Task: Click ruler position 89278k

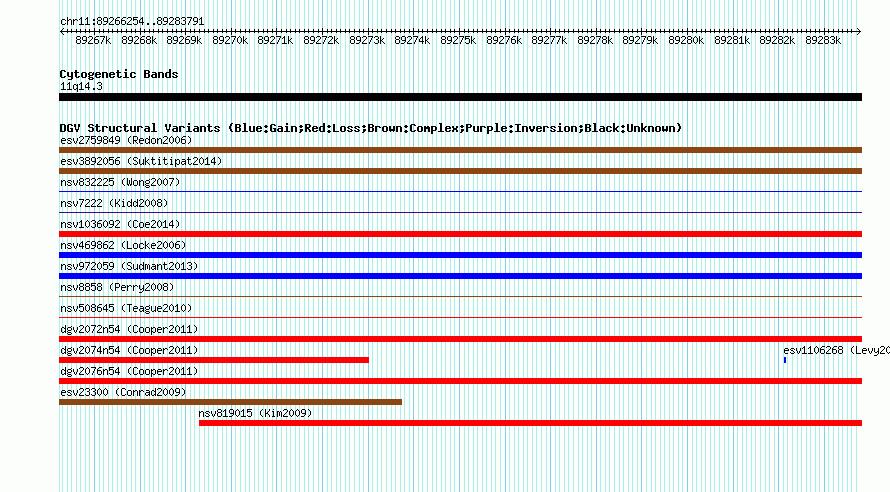Action: point(595,40)
